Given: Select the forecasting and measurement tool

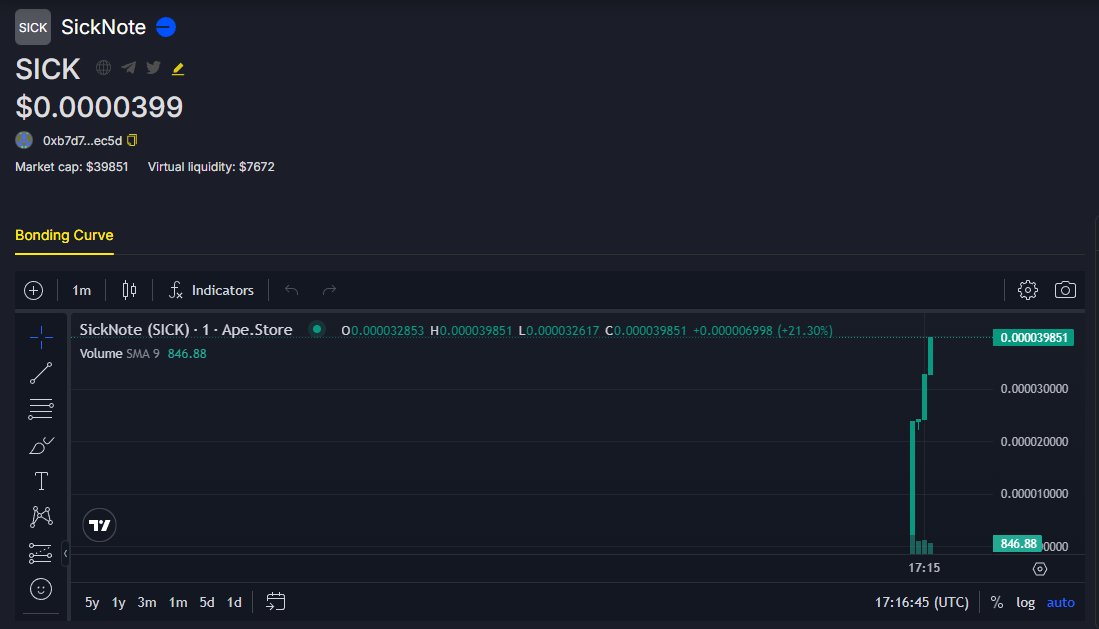Looking at the screenshot, I should 41,553.
